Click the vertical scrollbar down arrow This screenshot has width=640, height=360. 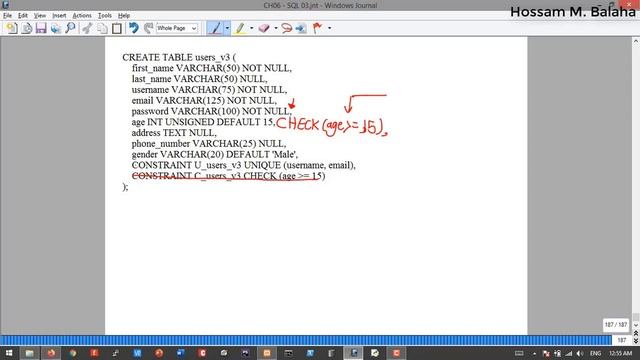[x=636, y=325]
